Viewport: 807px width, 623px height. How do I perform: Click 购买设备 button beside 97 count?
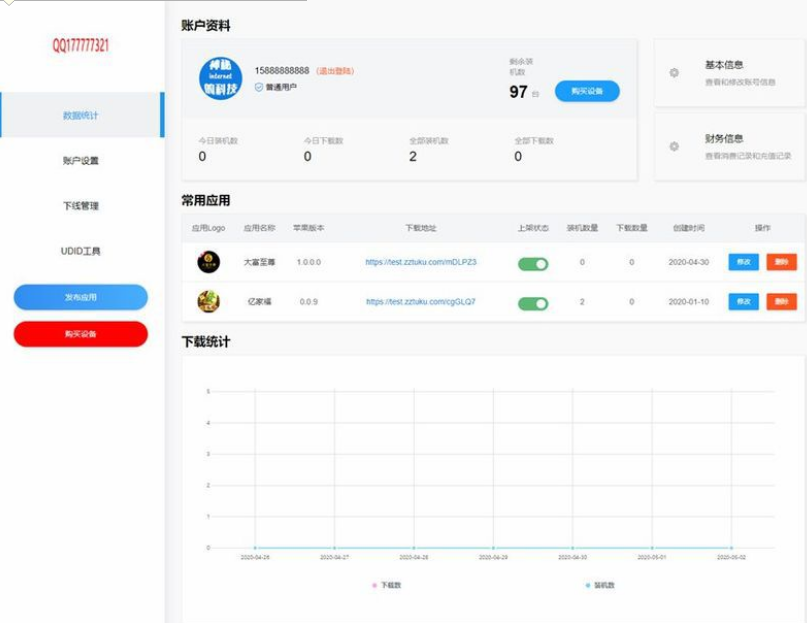coord(587,91)
